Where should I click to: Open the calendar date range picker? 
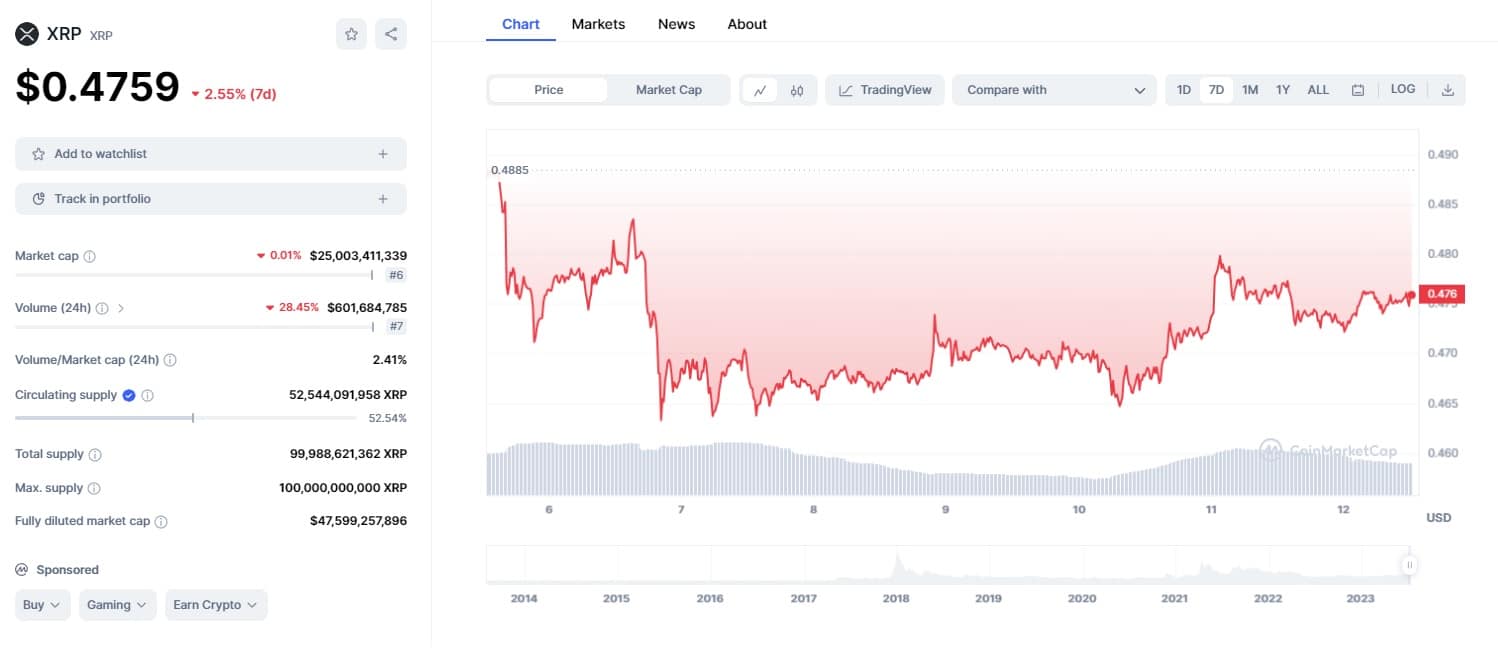coord(1357,90)
